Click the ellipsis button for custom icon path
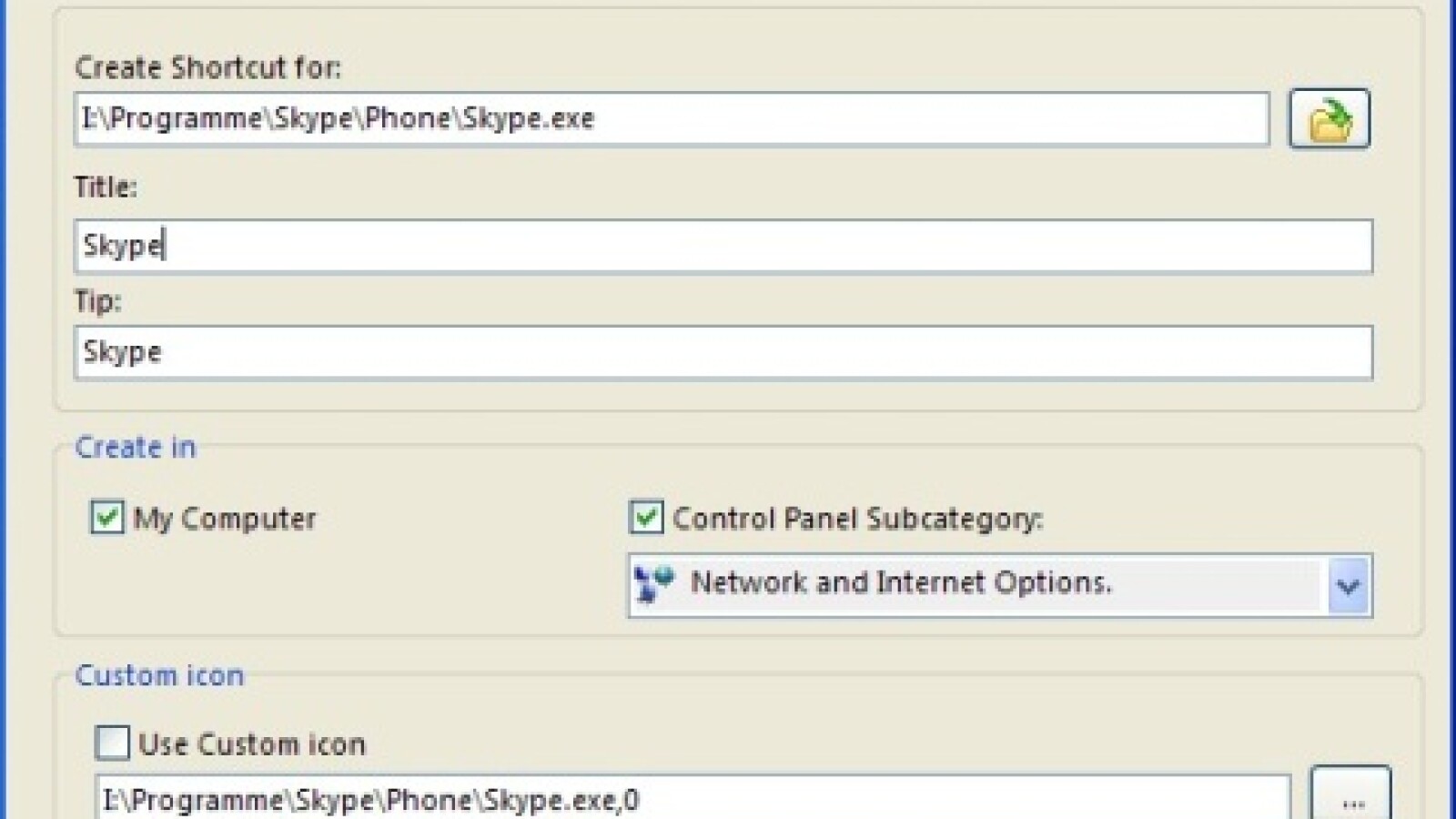 (x=1351, y=798)
